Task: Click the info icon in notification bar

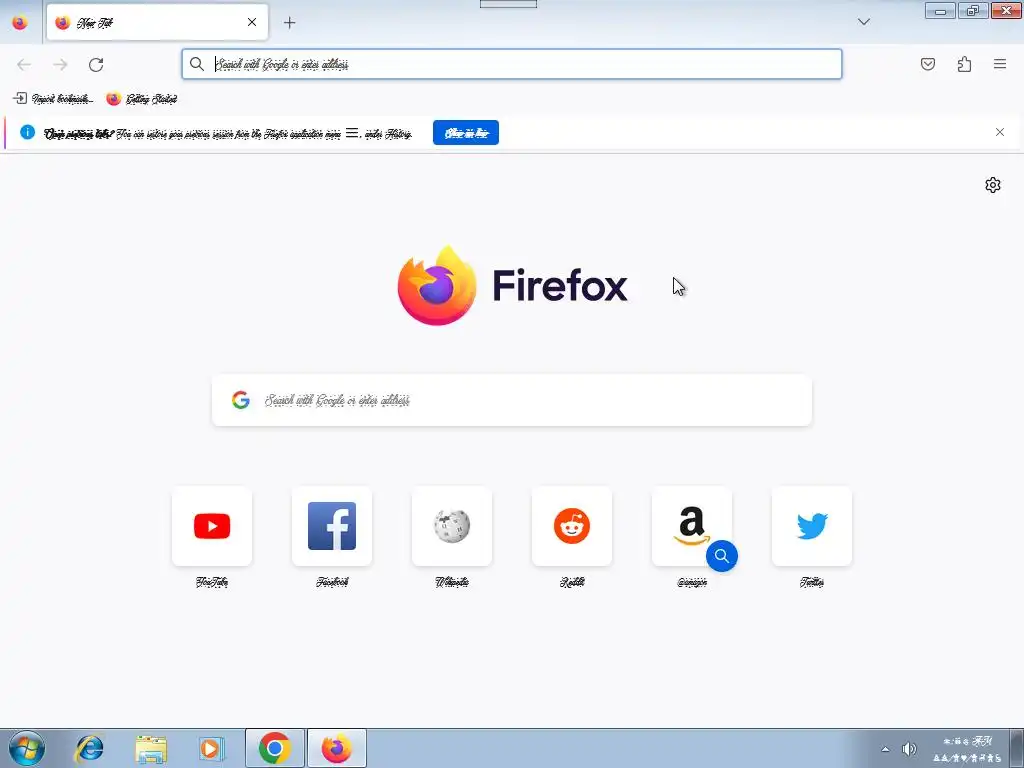Action: click(27, 132)
